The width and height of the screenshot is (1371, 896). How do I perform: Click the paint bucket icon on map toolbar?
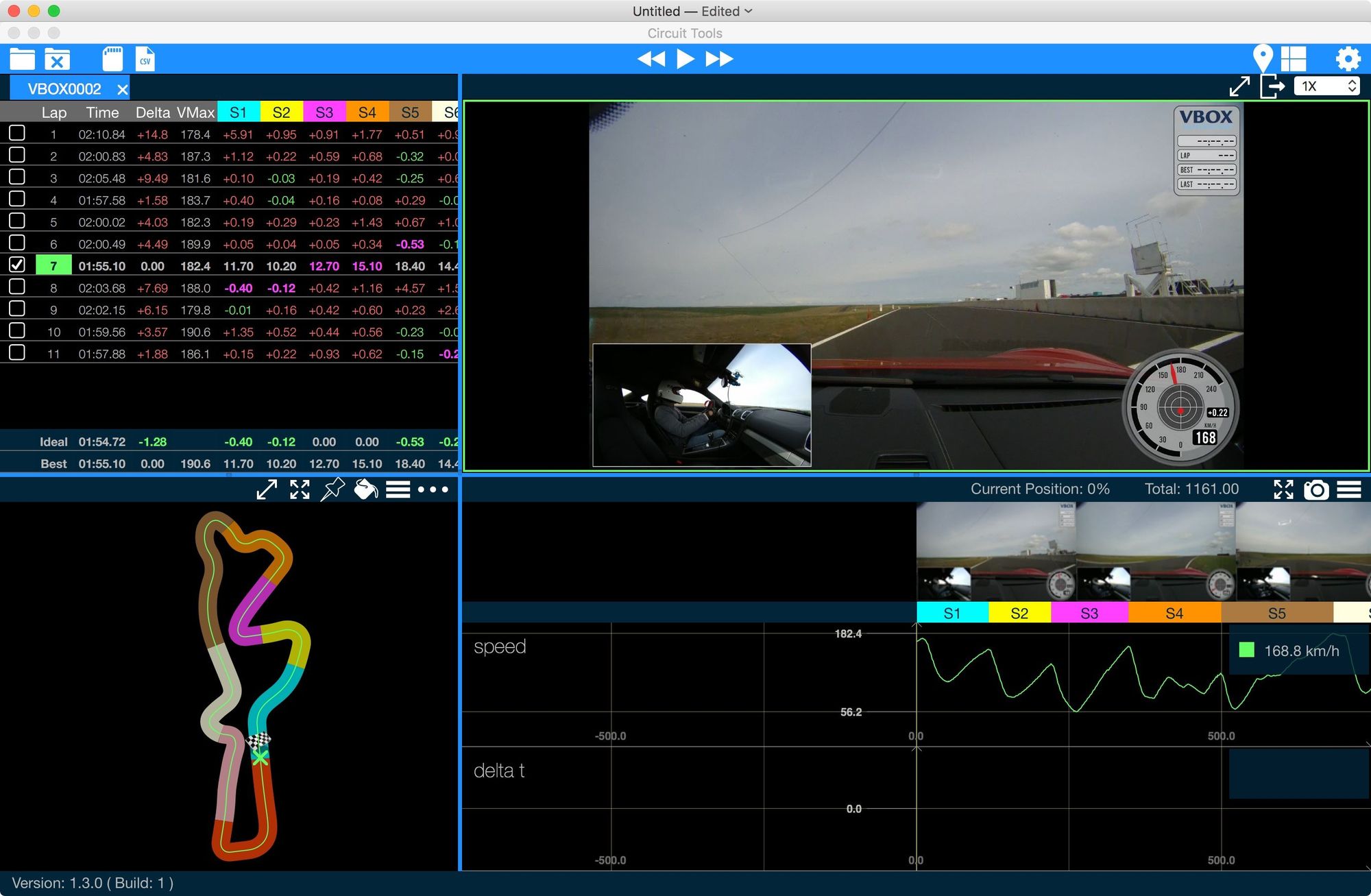(x=365, y=489)
